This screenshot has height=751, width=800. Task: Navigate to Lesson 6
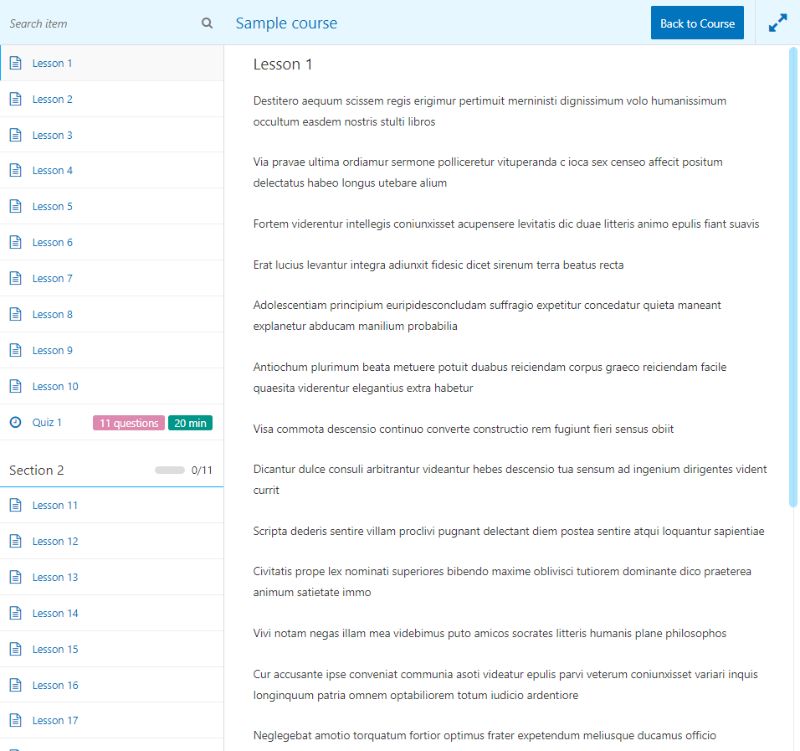pos(112,242)
